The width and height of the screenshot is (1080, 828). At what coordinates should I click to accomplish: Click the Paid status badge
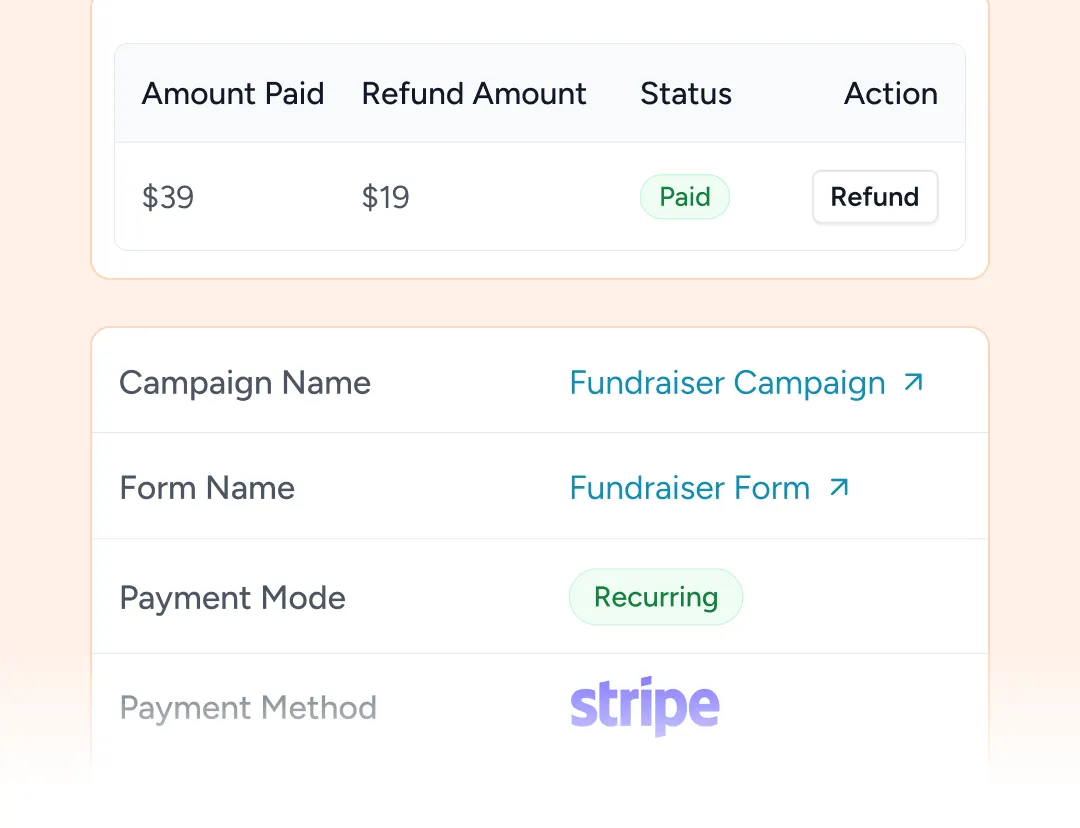click(x=685, y=197)
